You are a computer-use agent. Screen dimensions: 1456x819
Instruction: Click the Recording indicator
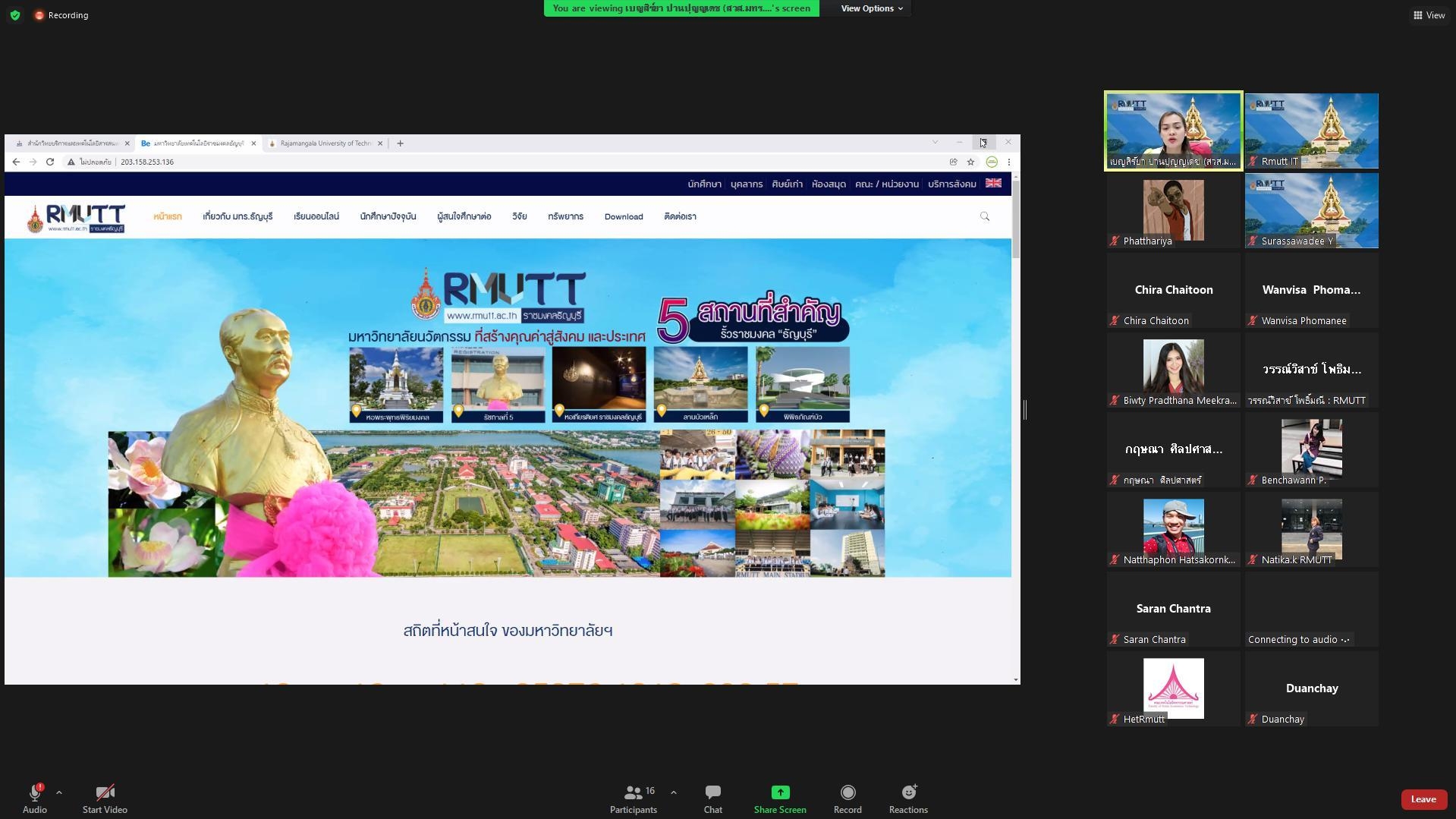point(61,15)
